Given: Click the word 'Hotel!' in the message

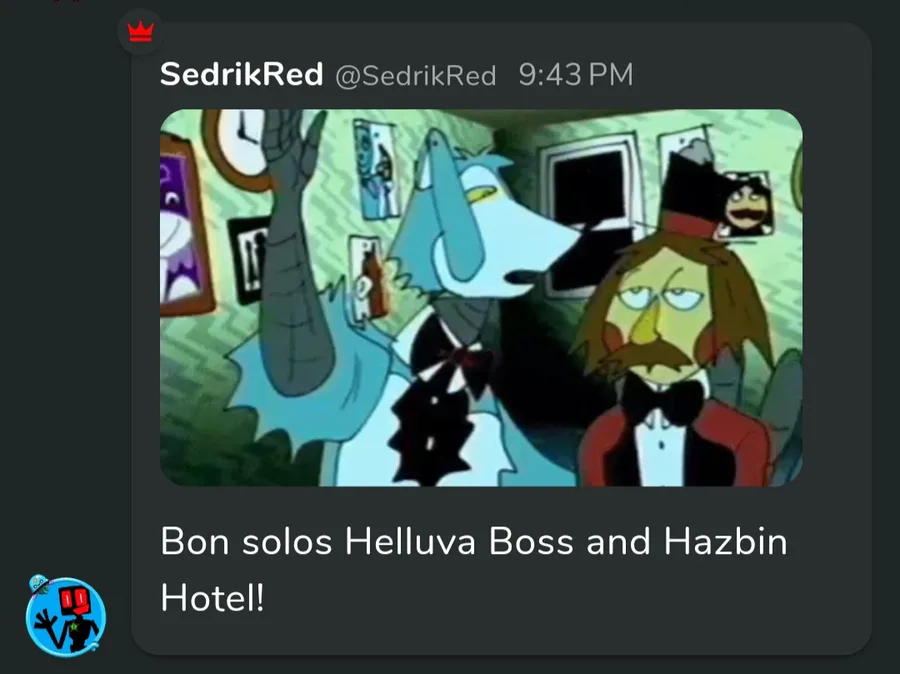Looking at the screenshot, I should [212, 598].
